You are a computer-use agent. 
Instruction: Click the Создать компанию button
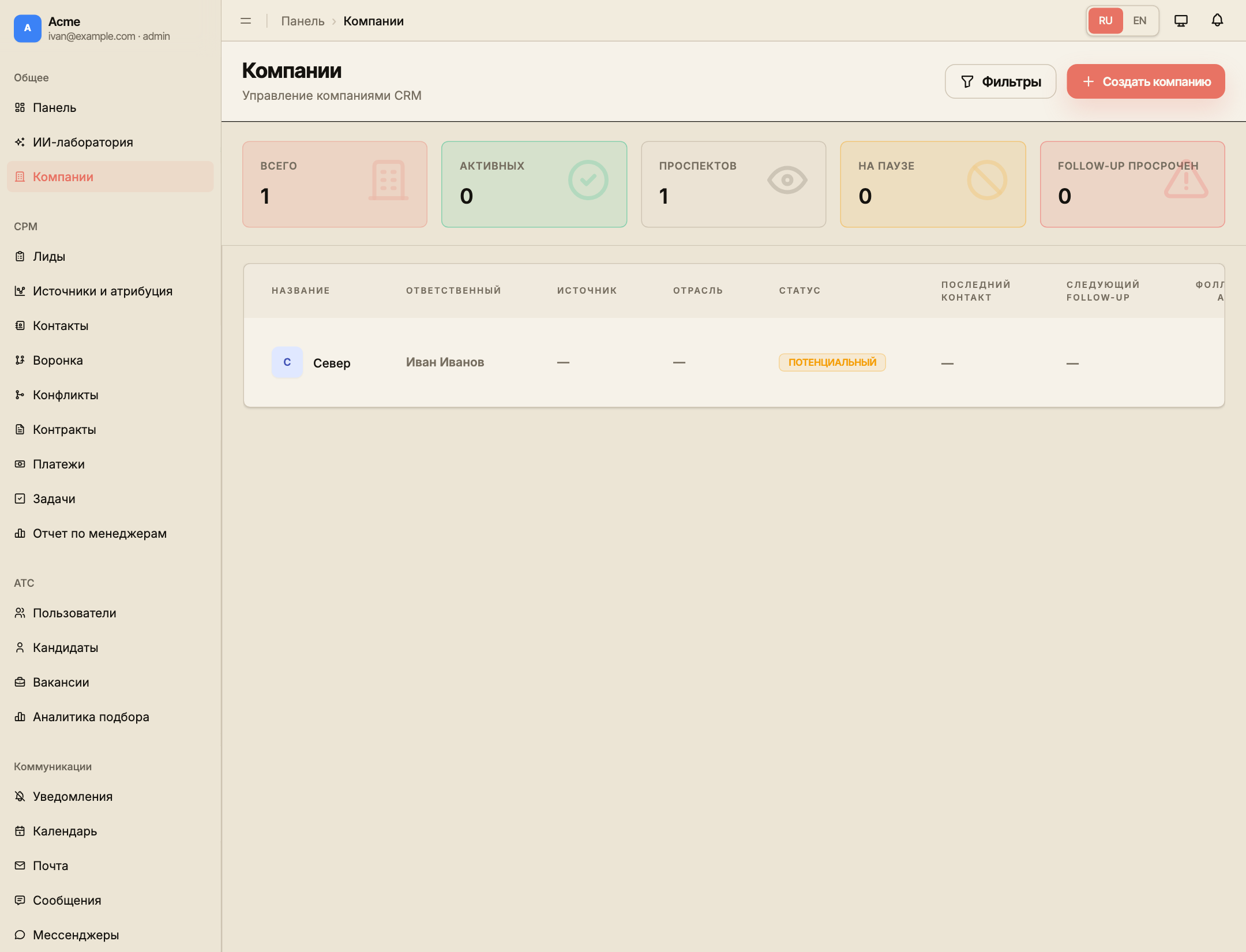click(x=1146, y=81)
